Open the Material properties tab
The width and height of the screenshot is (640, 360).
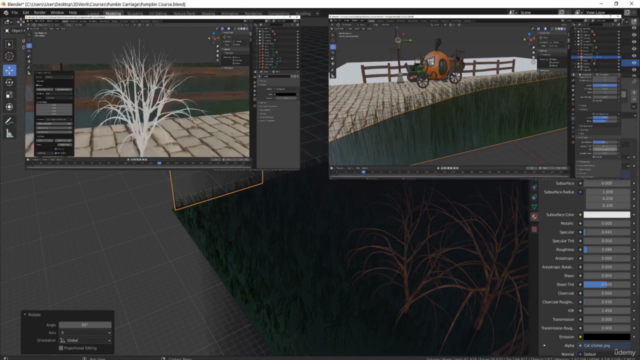click(534, 217)
